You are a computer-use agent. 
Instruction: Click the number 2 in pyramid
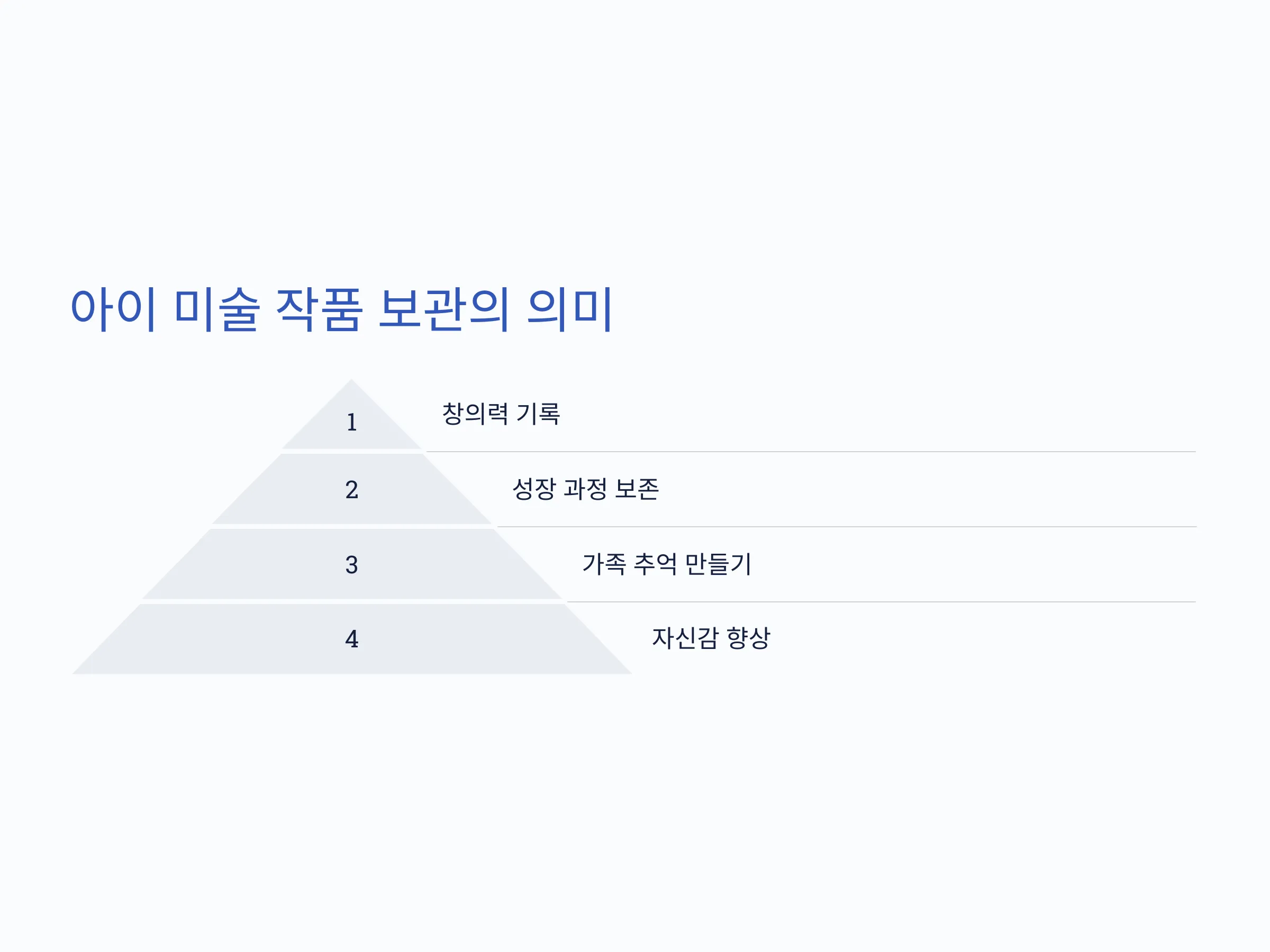point(352,490)
